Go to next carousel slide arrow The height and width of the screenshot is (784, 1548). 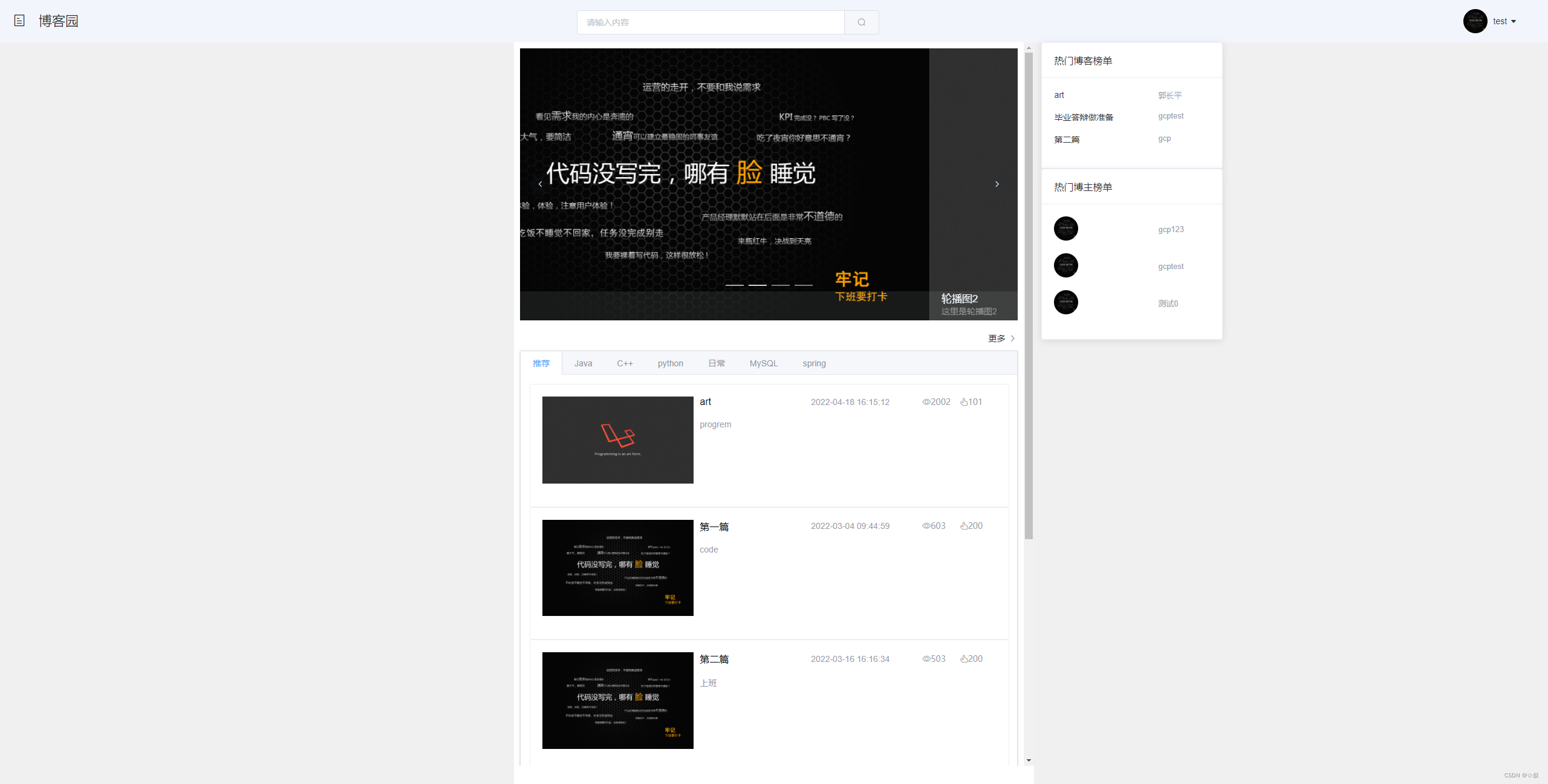click(x=997, y=184)
